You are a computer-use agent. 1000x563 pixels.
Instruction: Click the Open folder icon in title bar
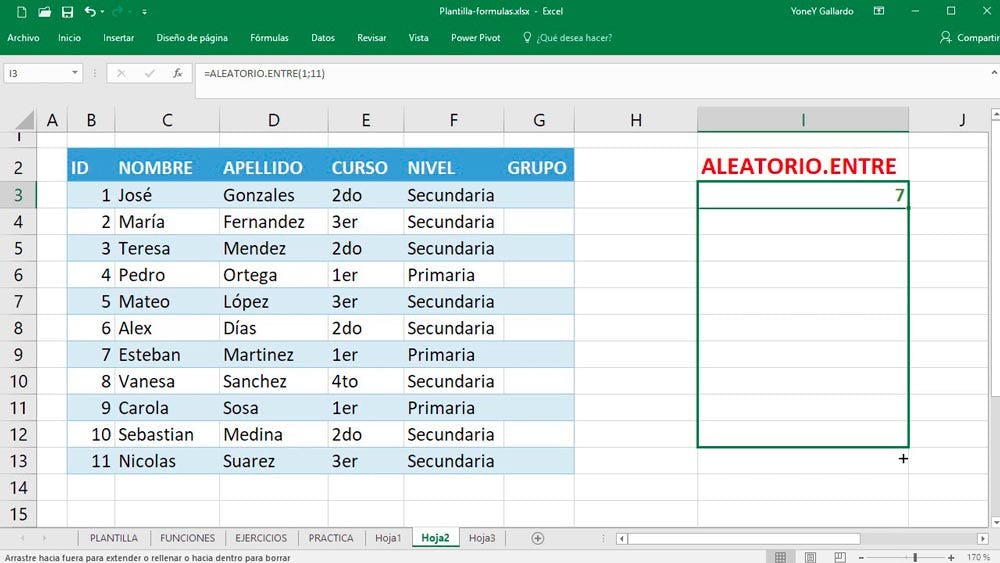tap(44, 12)
